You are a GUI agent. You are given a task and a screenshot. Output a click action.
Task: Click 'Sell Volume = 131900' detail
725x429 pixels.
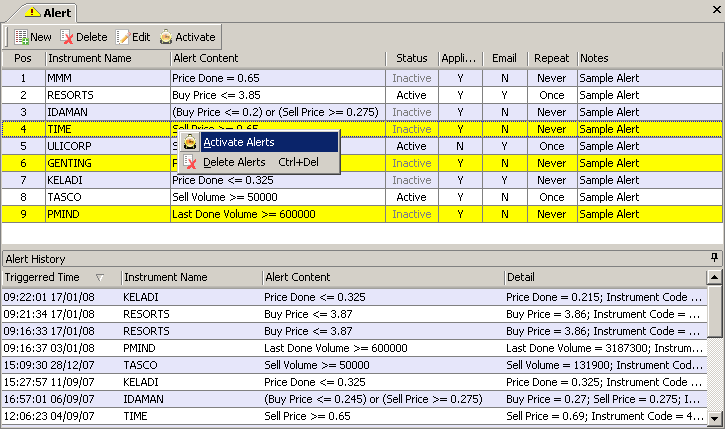558,365
